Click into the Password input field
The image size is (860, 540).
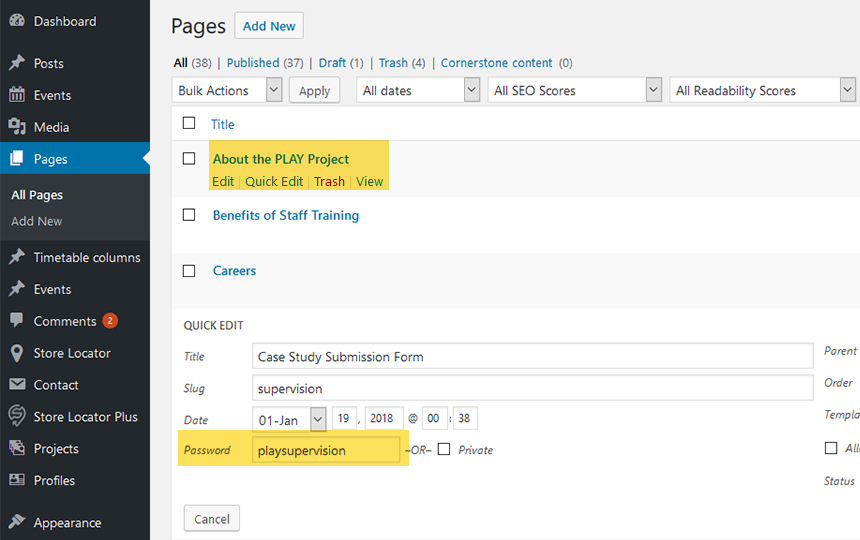coord(326,450)
